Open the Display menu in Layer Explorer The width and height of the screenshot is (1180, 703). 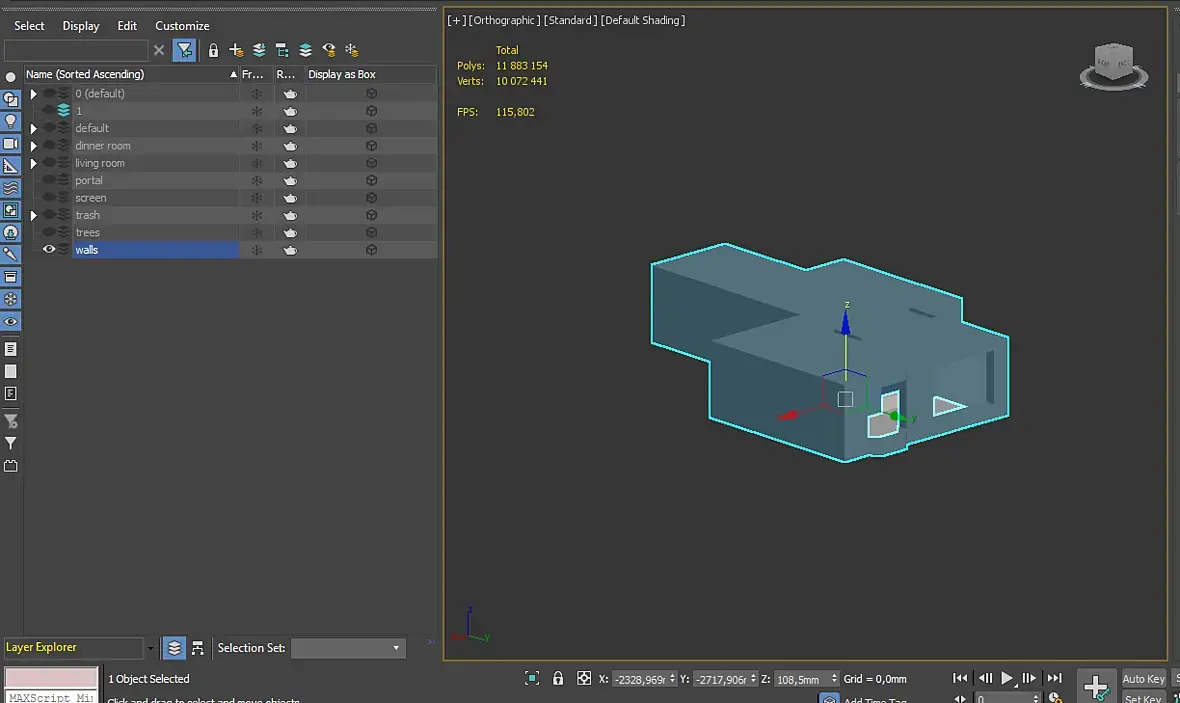tap(81, 26)
